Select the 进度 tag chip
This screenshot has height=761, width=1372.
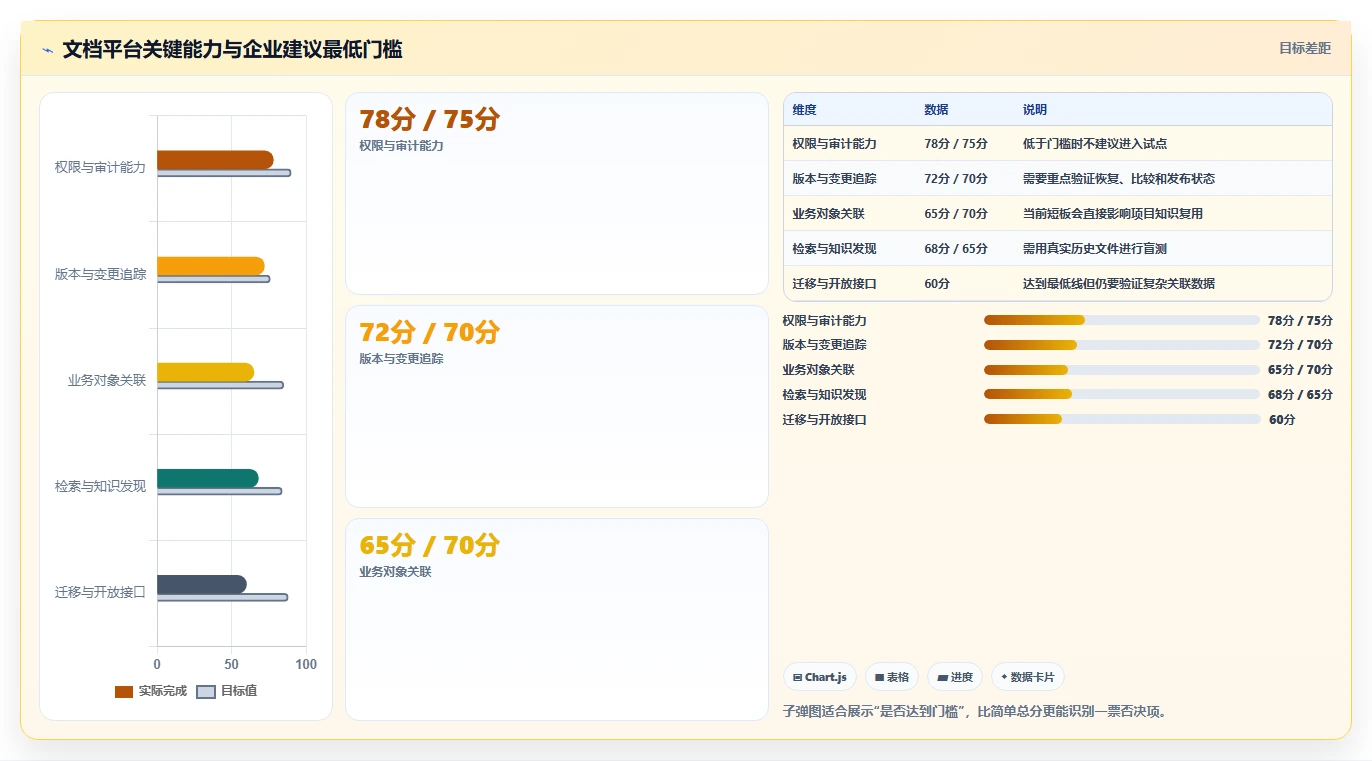(955, 677)
